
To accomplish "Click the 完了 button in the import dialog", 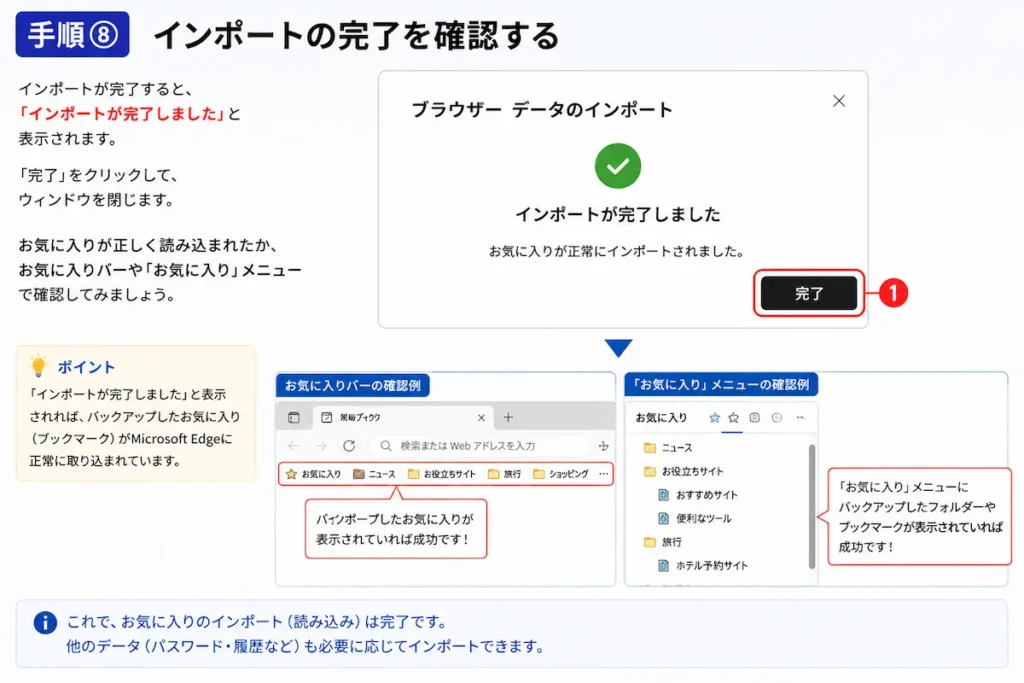I will pos(808,293).
